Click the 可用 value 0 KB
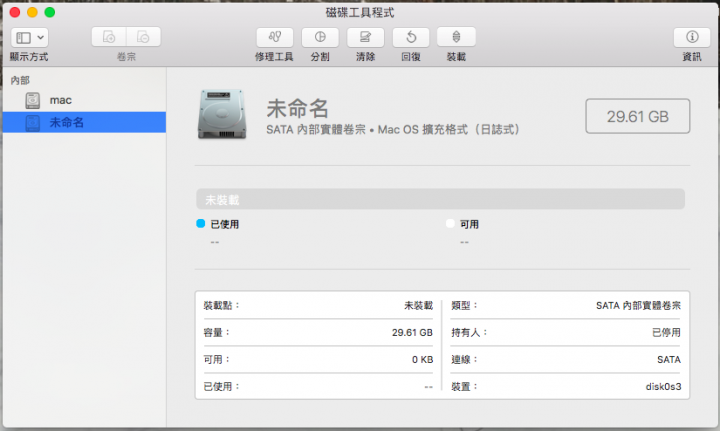This screenshot has width=720, height=431. 422,359
